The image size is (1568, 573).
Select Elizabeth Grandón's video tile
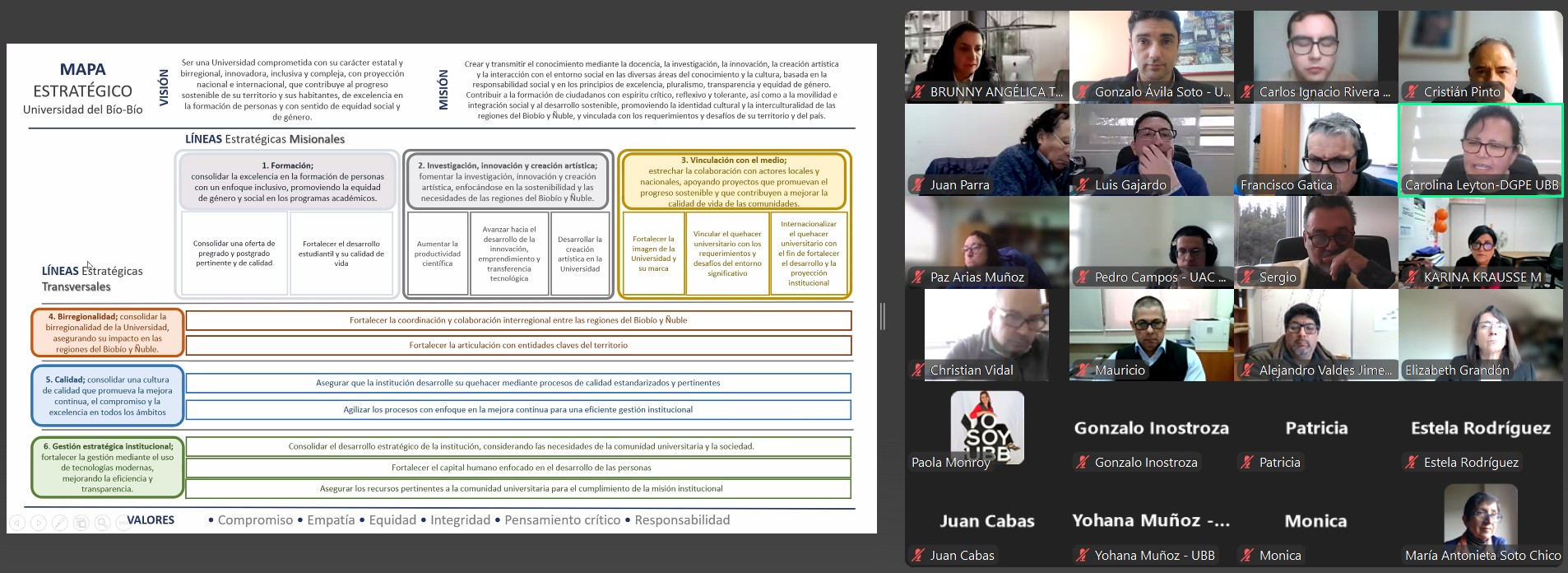(x=1481, y=335)
